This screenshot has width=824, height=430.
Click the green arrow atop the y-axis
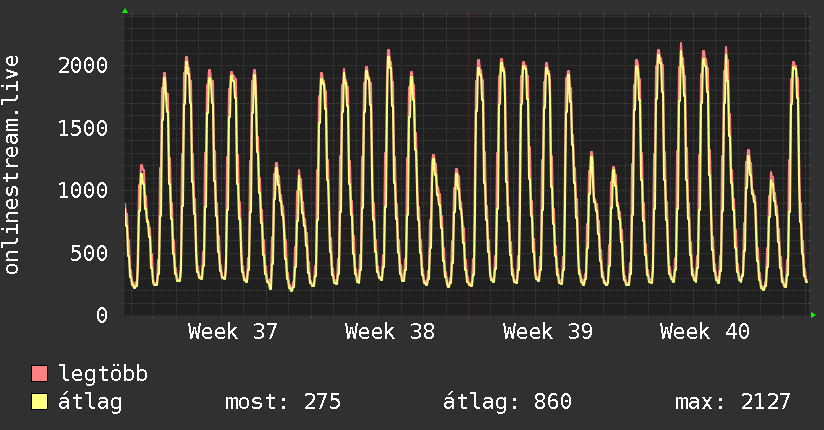pyautogui.click(x=125, y=11)
